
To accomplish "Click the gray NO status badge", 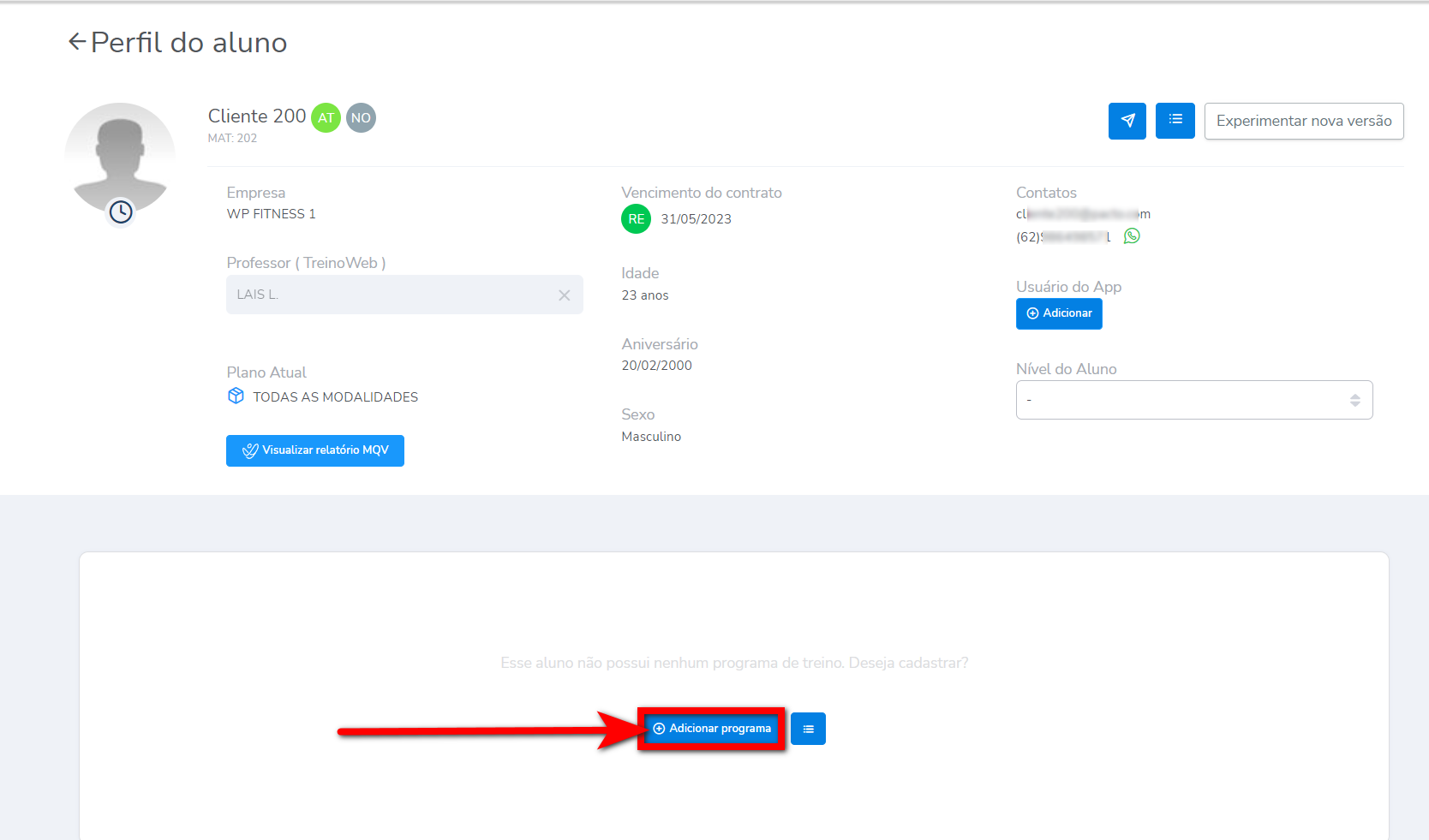I will click(361, 118).
